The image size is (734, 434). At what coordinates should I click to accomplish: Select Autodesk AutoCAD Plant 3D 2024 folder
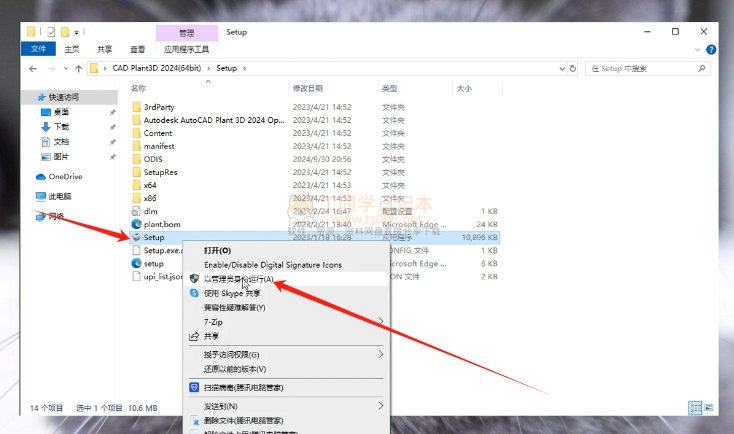pyautogui.click(x=213, y=120)
